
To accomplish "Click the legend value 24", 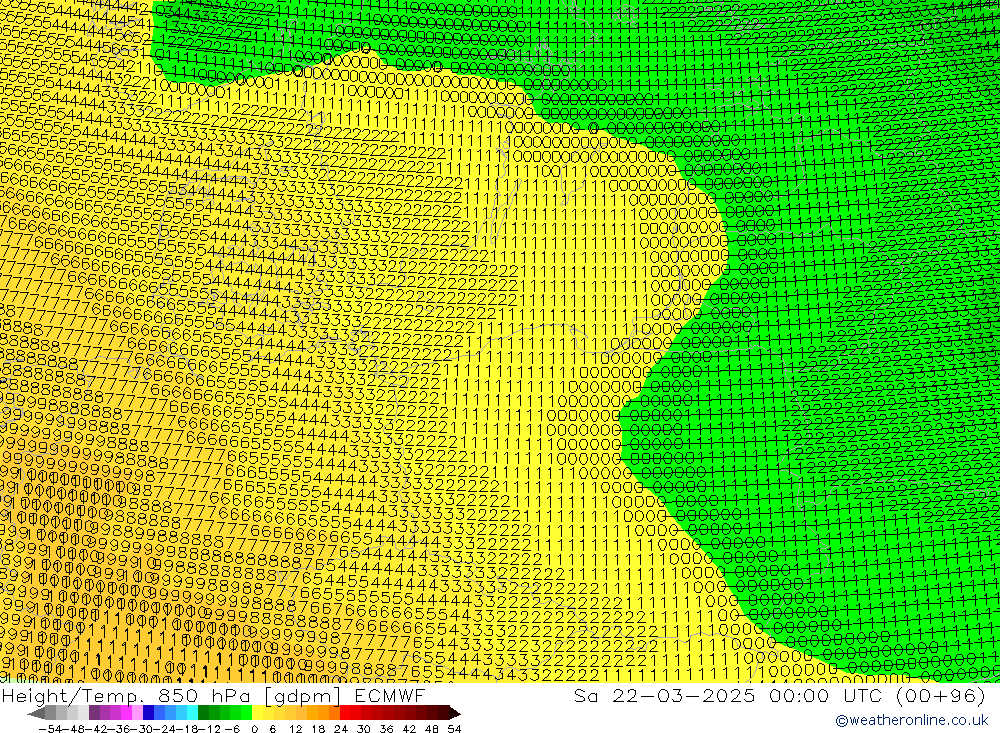I will pyautogui.click(x=341, y=729).
